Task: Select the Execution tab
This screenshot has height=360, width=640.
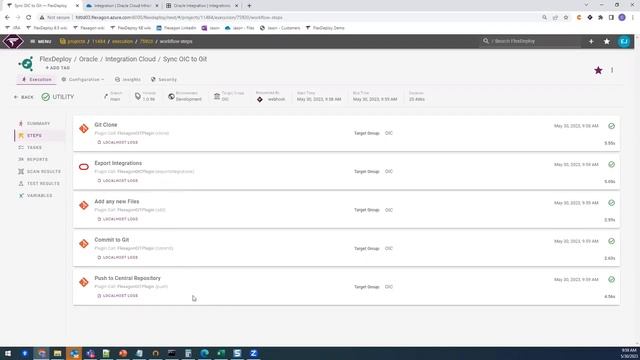Action: pos(36,80)
